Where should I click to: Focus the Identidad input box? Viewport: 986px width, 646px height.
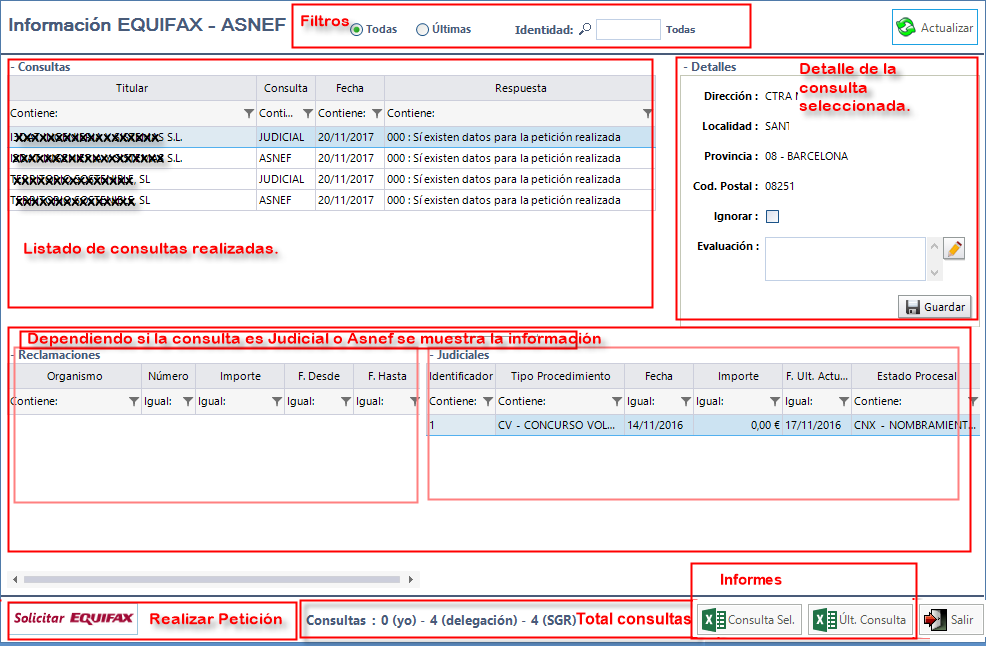(x=628, y=30)
